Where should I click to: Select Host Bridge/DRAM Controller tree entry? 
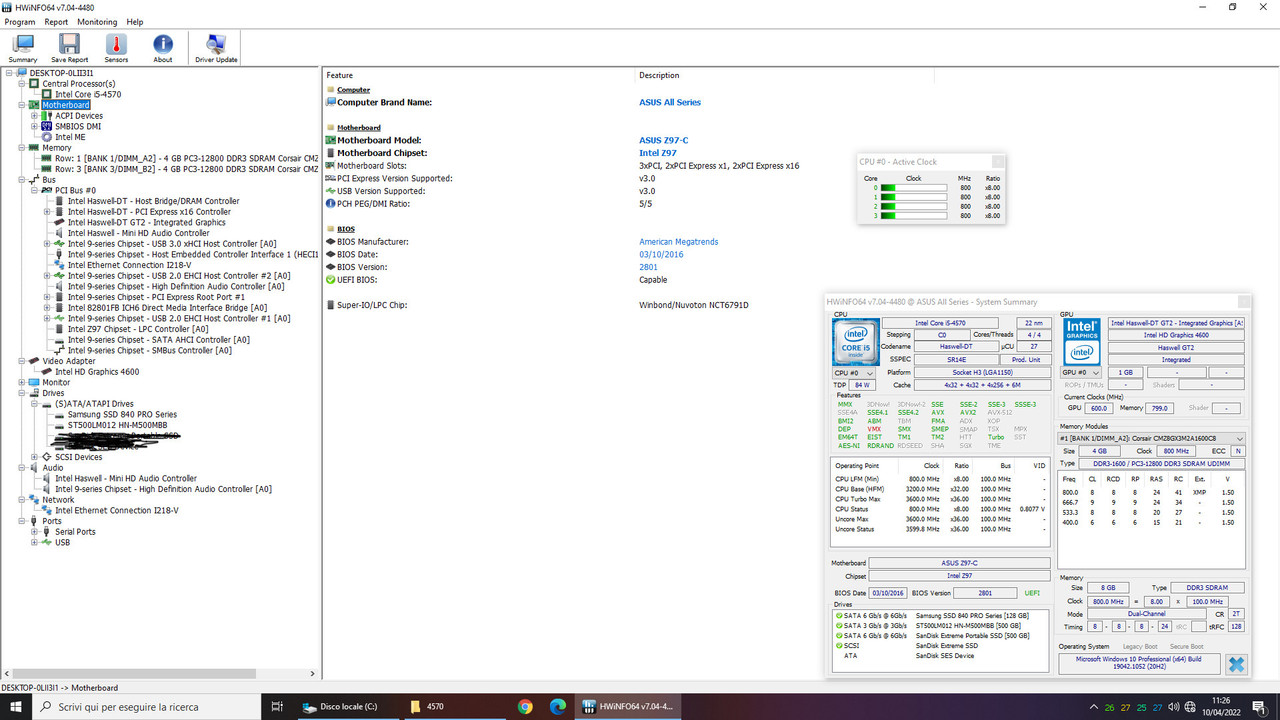153,201
